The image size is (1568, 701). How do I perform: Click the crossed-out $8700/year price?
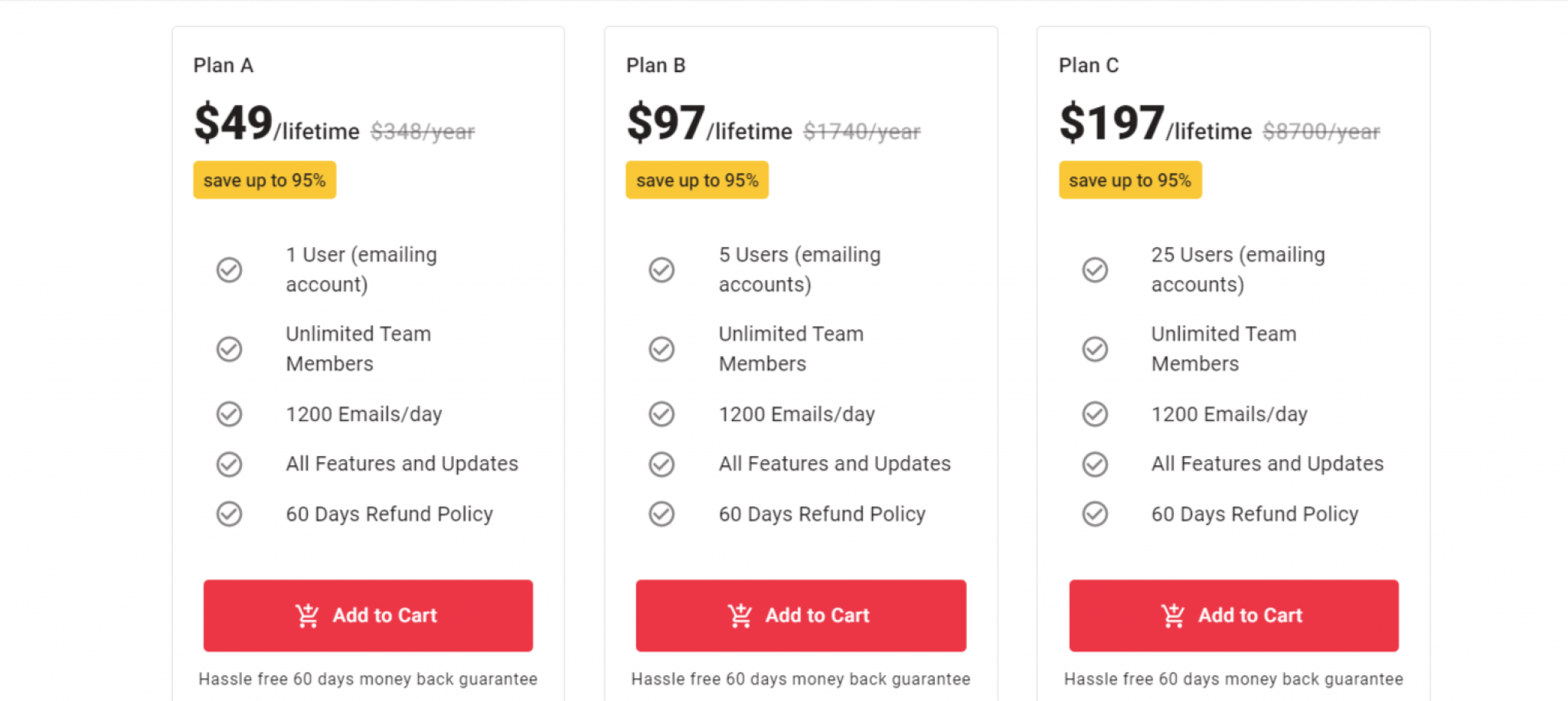[1321, 132]
